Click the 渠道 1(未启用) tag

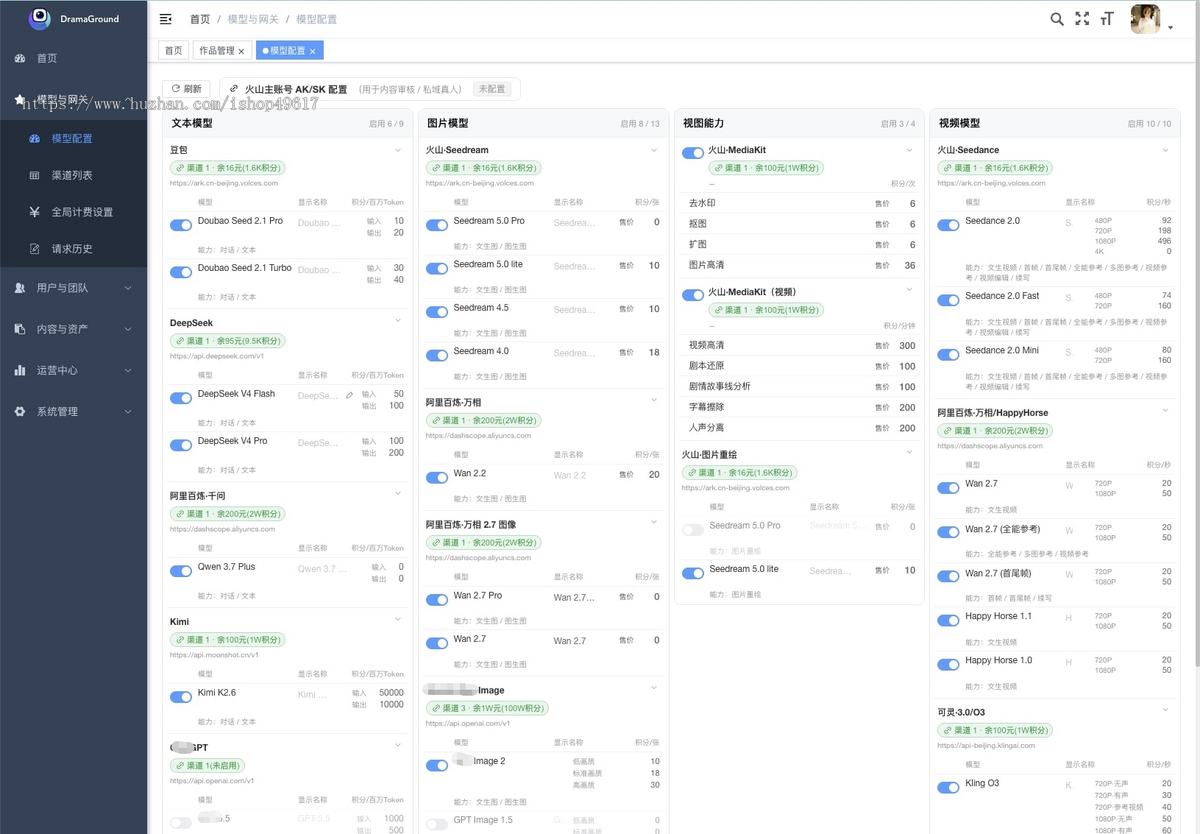(207, 766)
